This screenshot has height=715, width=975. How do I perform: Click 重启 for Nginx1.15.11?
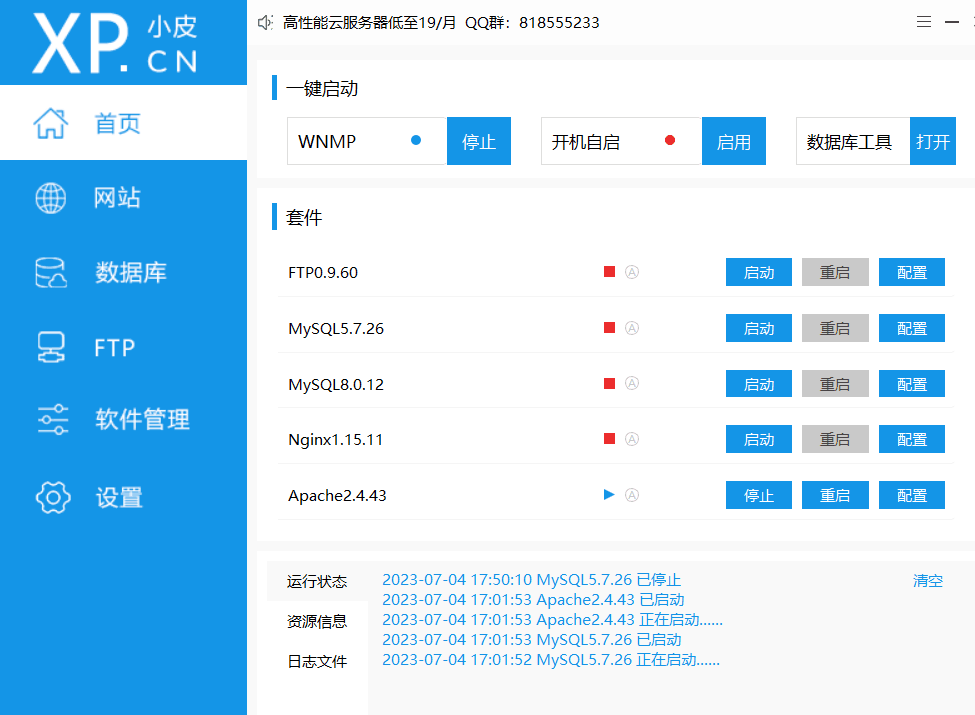pos(835,440)
